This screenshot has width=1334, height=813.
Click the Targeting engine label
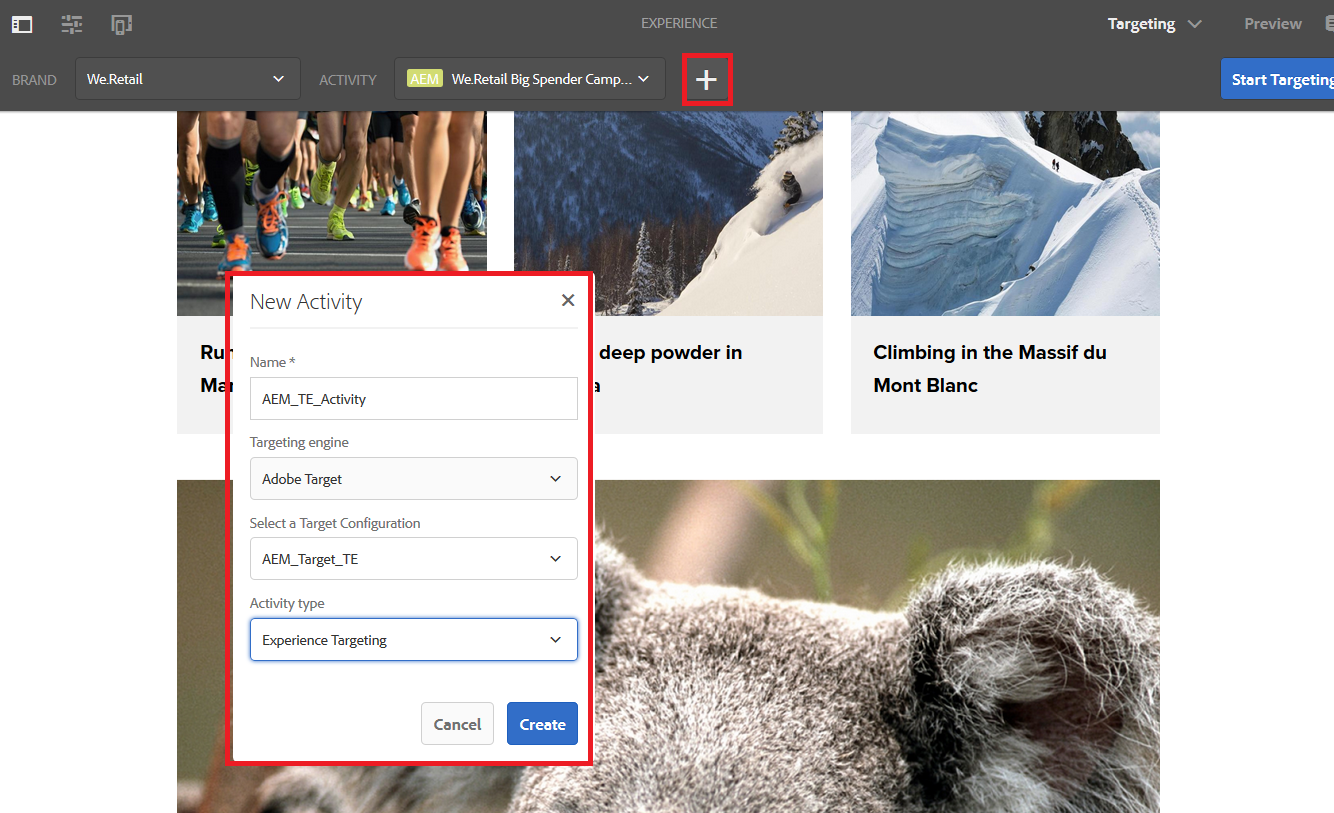pyautogui.click(x=299, y=442)
